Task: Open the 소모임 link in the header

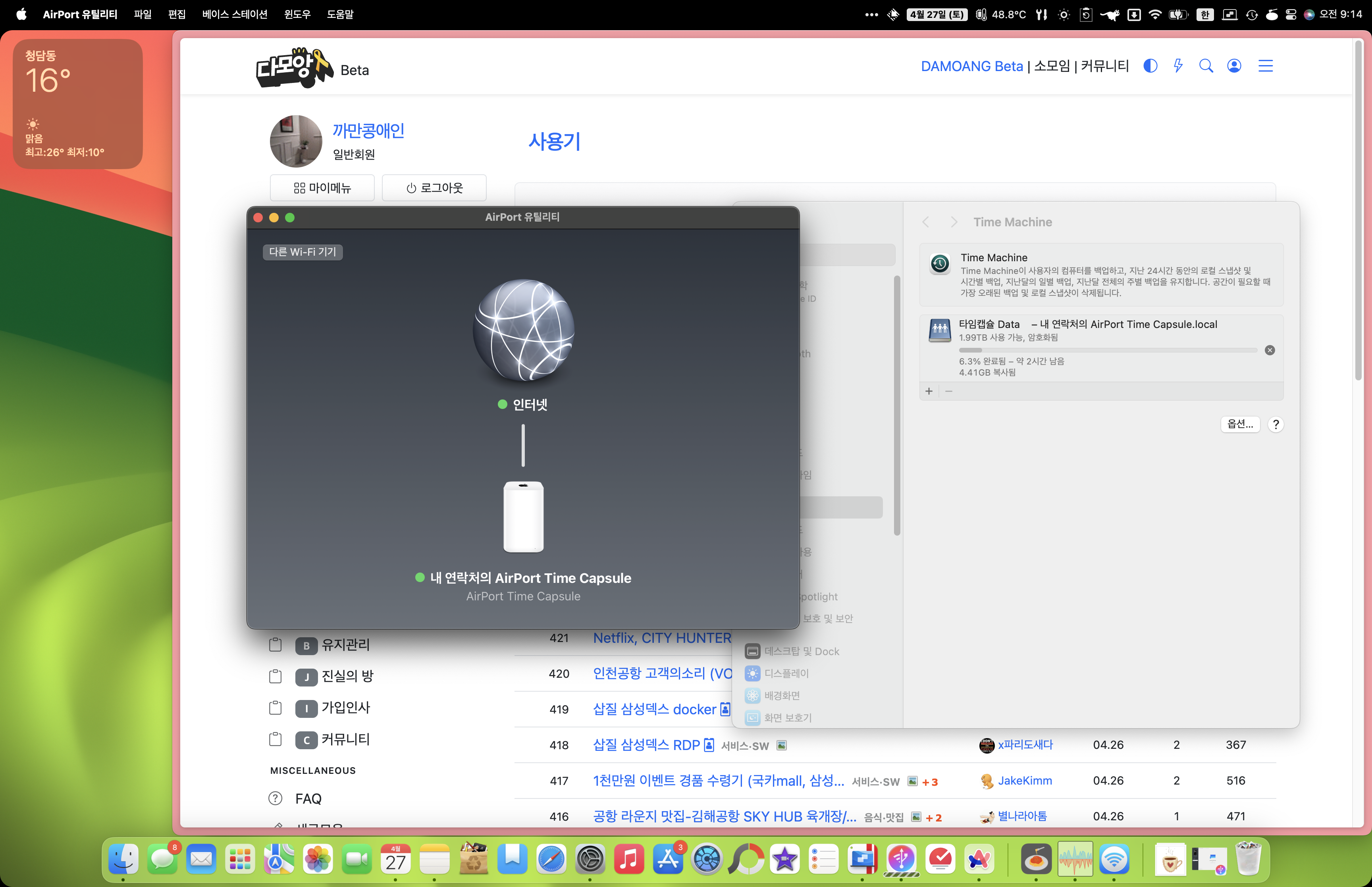Action: pos(1052,66)
